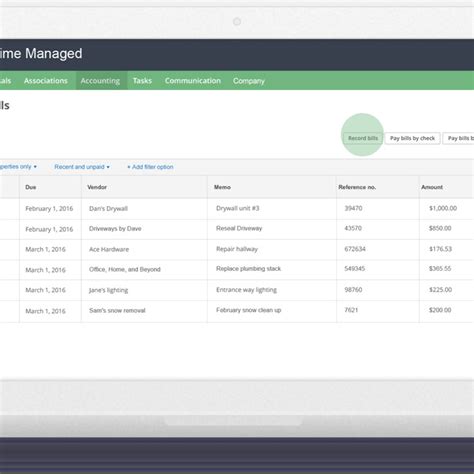Select the Sam's snow removal row

coord(237,311)
